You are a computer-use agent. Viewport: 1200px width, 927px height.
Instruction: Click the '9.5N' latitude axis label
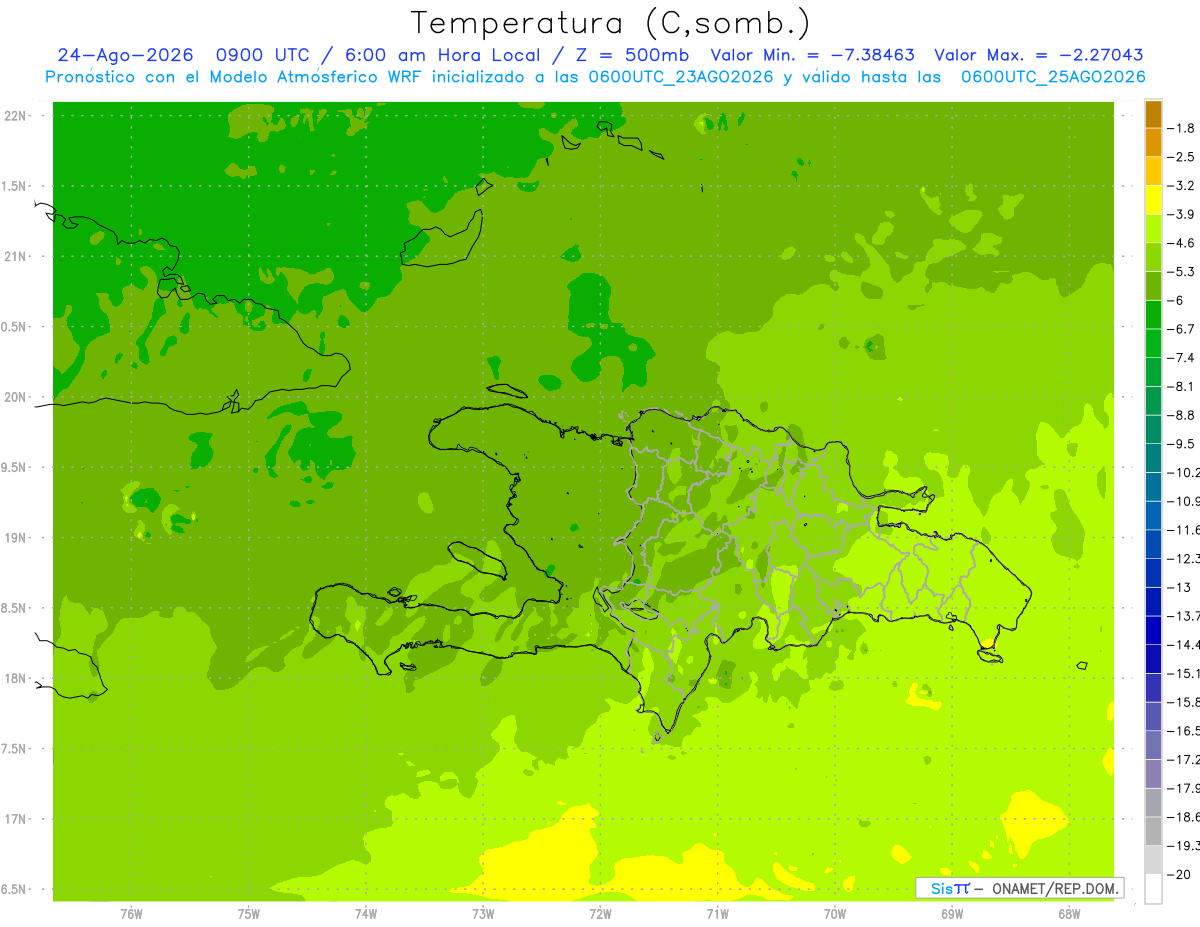pyautogui.click(x=15, y=467)
